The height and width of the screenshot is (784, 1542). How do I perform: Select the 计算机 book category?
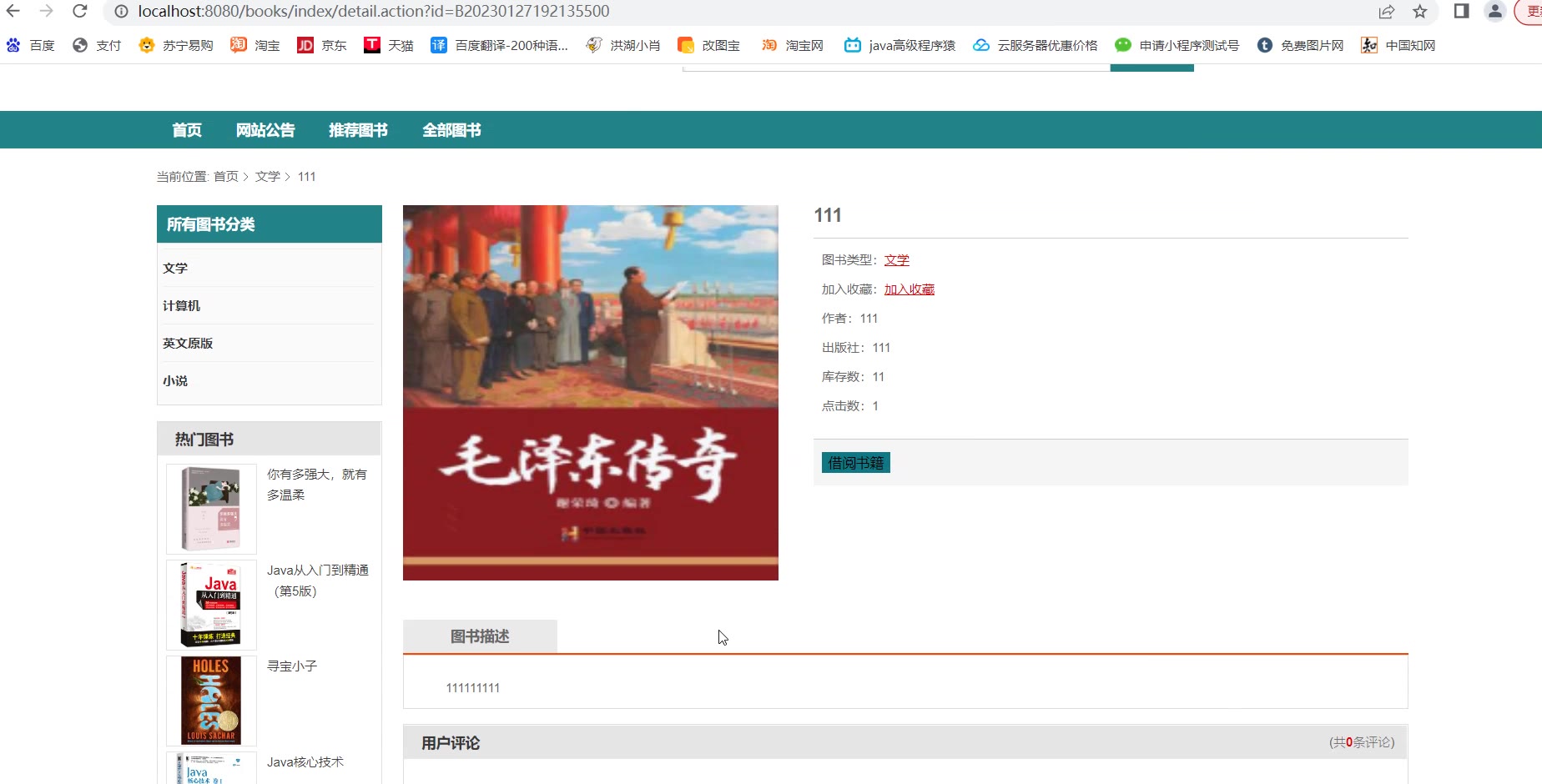[181, 305]
